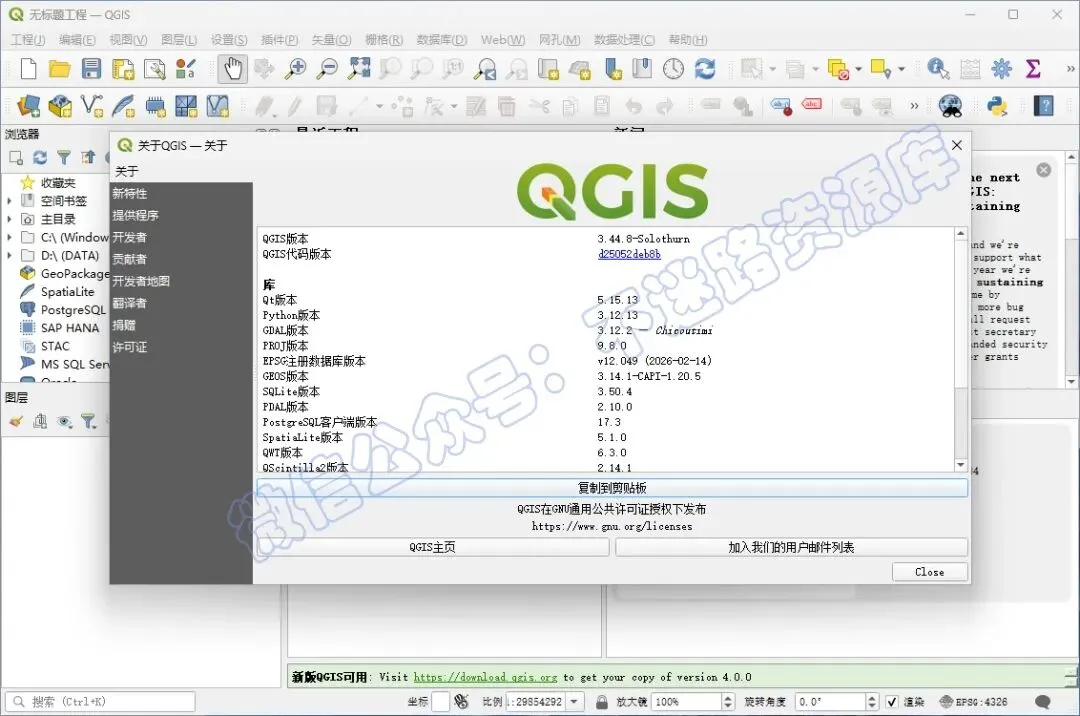Click the Copy to Clipboard button
Screen dimensions: 1080x716
(x=612, y=487)
